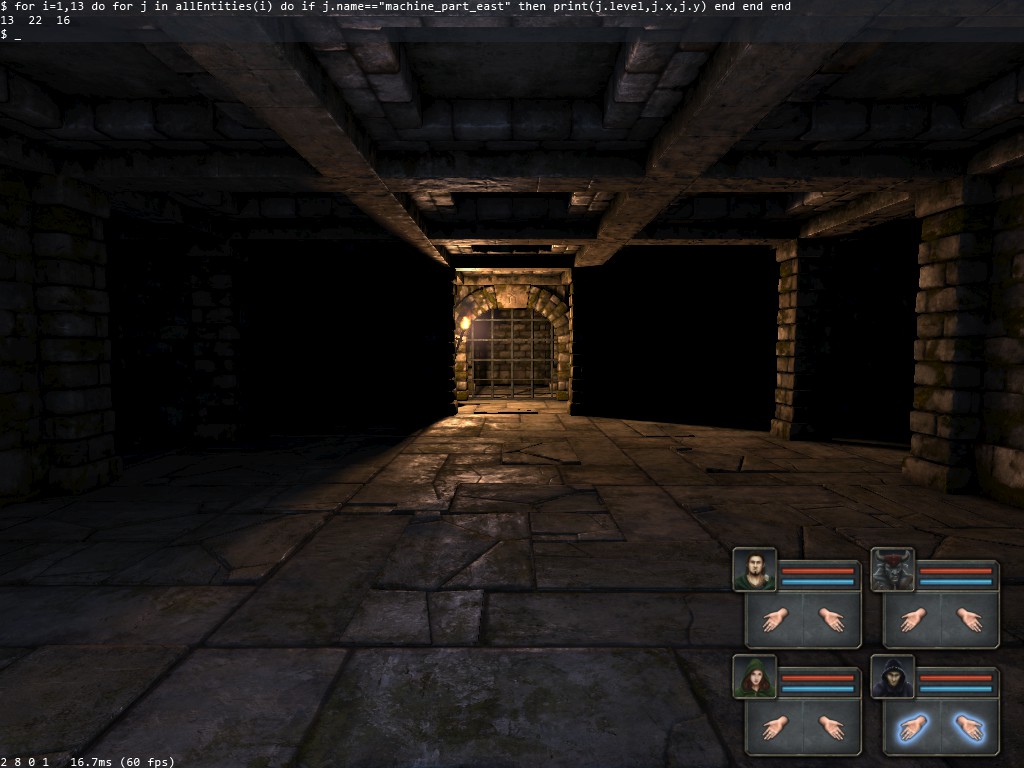
Task: Click the executed allEntities console command line
Action: (396, 7)
